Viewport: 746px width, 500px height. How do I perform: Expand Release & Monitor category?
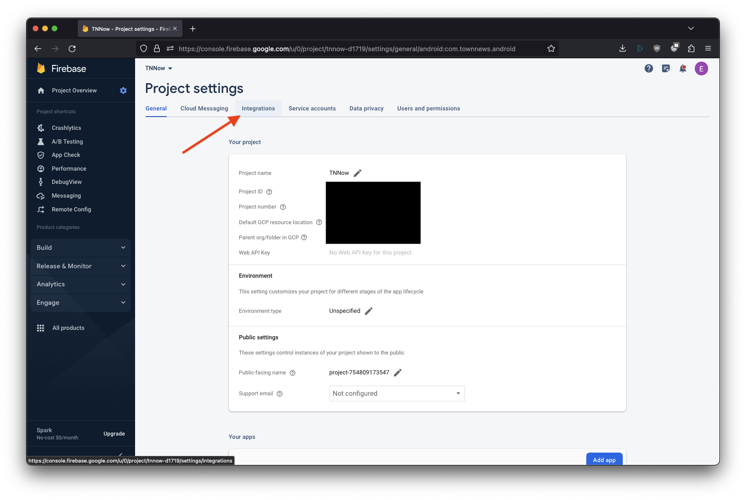81,266
